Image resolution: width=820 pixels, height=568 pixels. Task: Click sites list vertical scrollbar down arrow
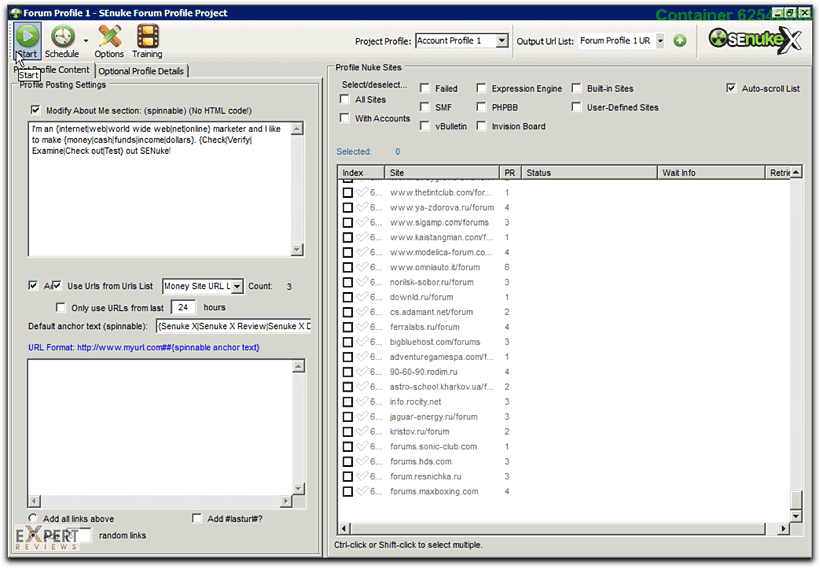coord(796,516)
